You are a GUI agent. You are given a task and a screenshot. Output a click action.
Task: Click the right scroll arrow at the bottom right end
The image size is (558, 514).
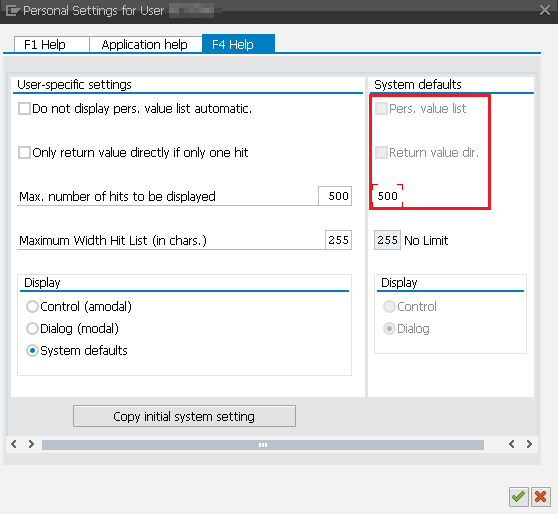(529, 444)
